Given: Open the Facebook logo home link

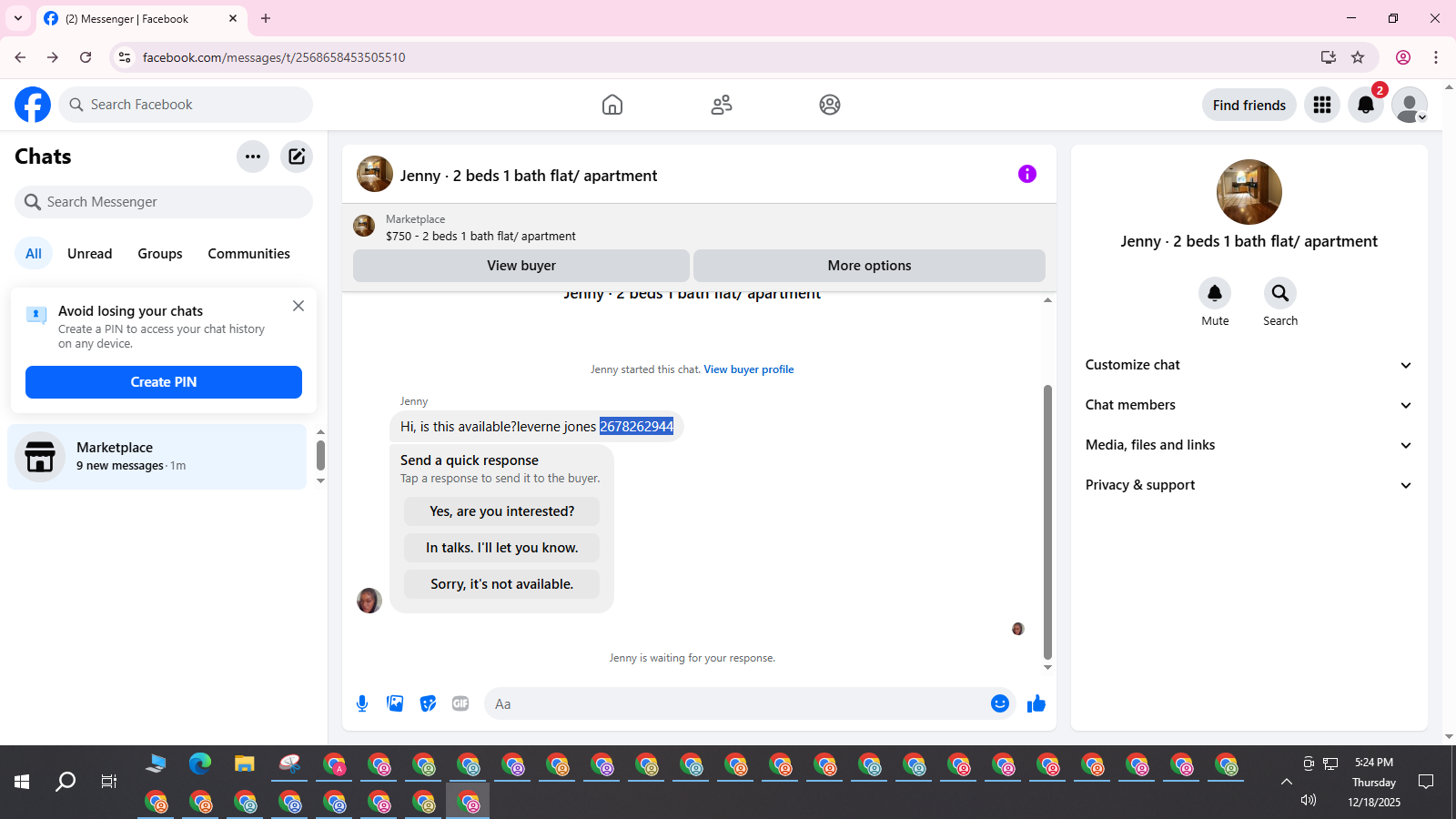Looking at the screenshot, I should [33, 105].
